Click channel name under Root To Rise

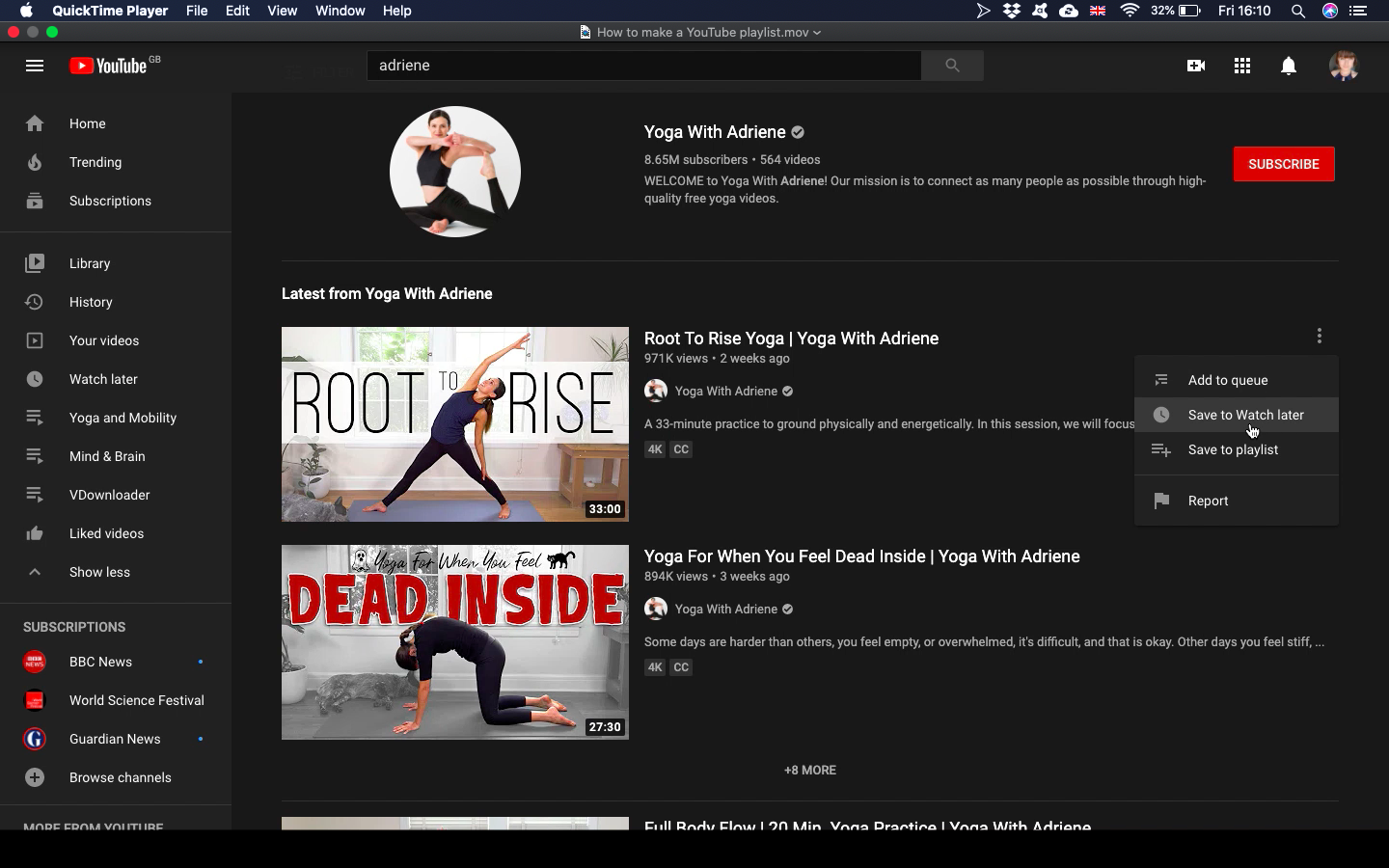[x=726, y=391]
